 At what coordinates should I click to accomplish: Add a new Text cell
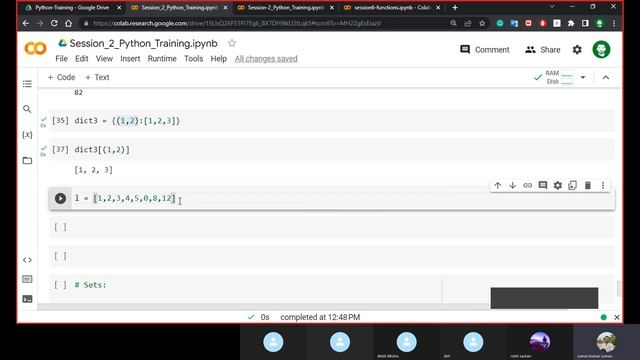pyautogui.click(x=97, y=77)
